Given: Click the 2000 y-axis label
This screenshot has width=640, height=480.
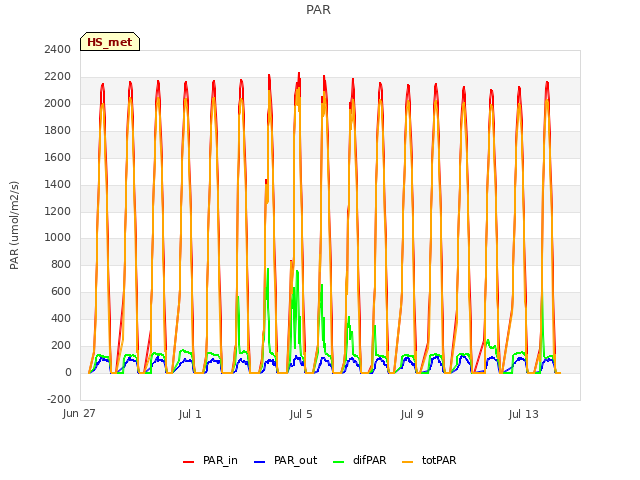Looking at the screenshot, I should click(x=58, y=103).
